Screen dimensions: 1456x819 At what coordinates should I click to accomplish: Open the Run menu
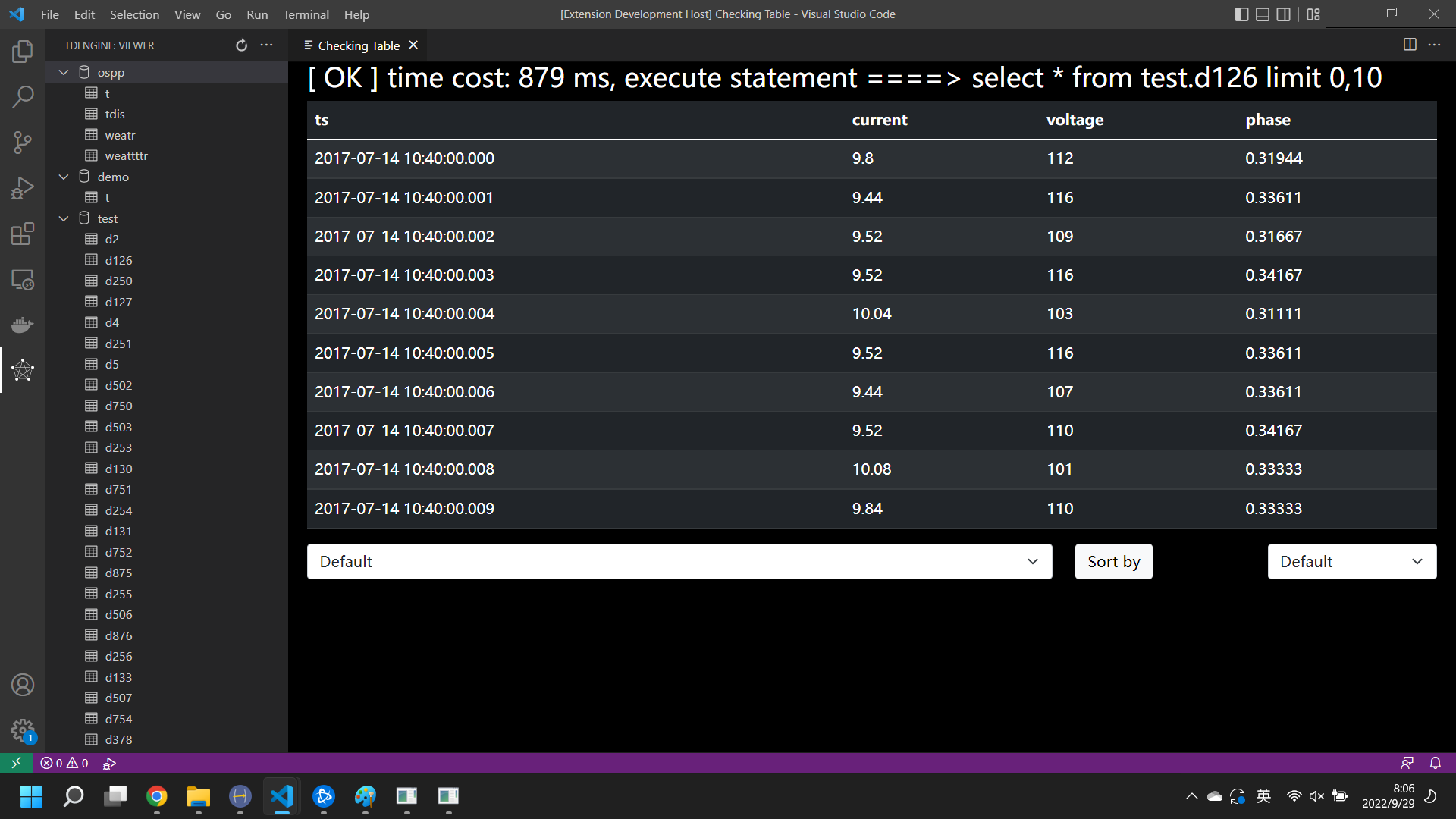[x=257, y=14]
